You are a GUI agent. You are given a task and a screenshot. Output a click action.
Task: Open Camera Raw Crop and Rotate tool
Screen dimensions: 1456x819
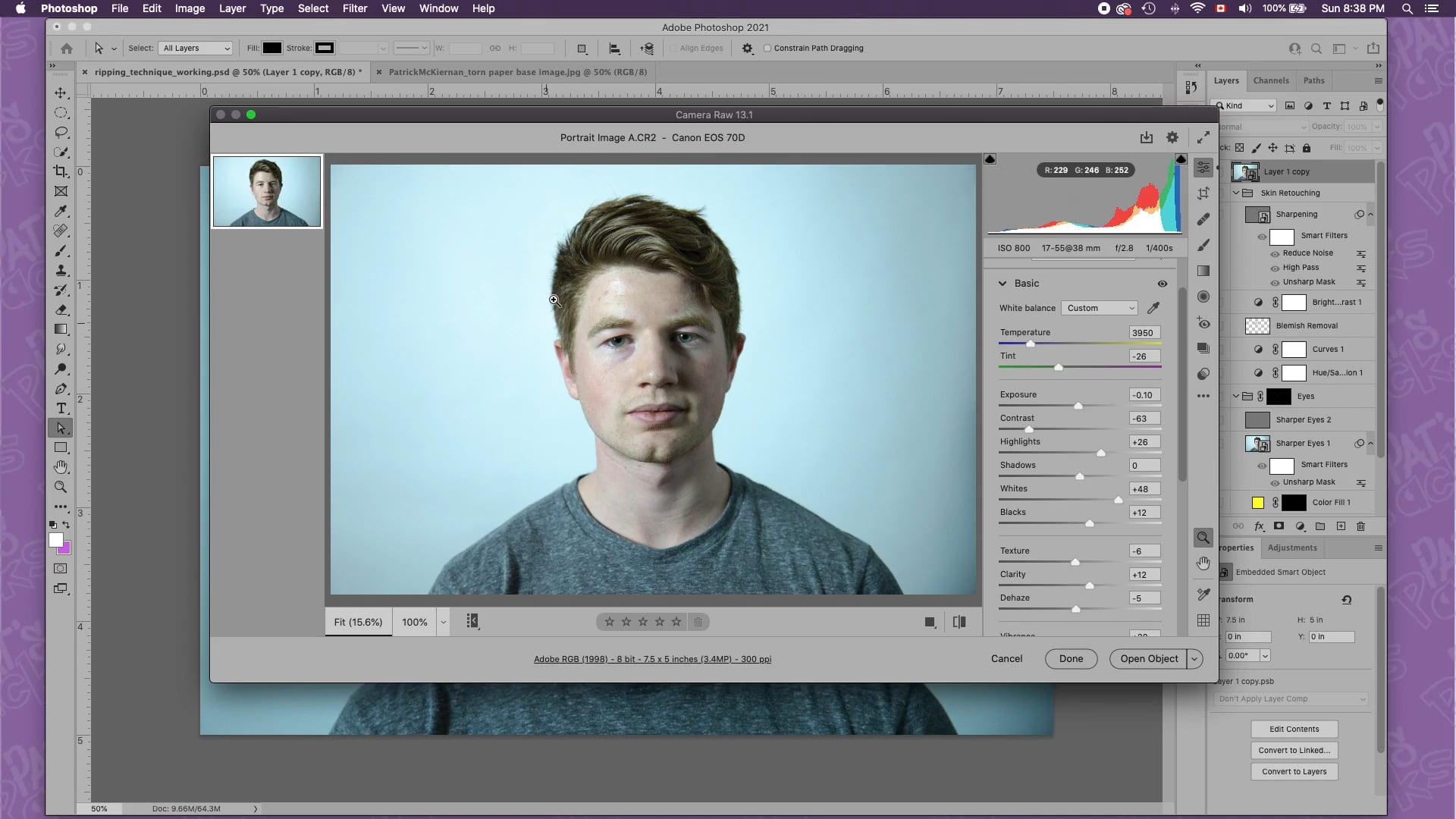[1203, 193]
